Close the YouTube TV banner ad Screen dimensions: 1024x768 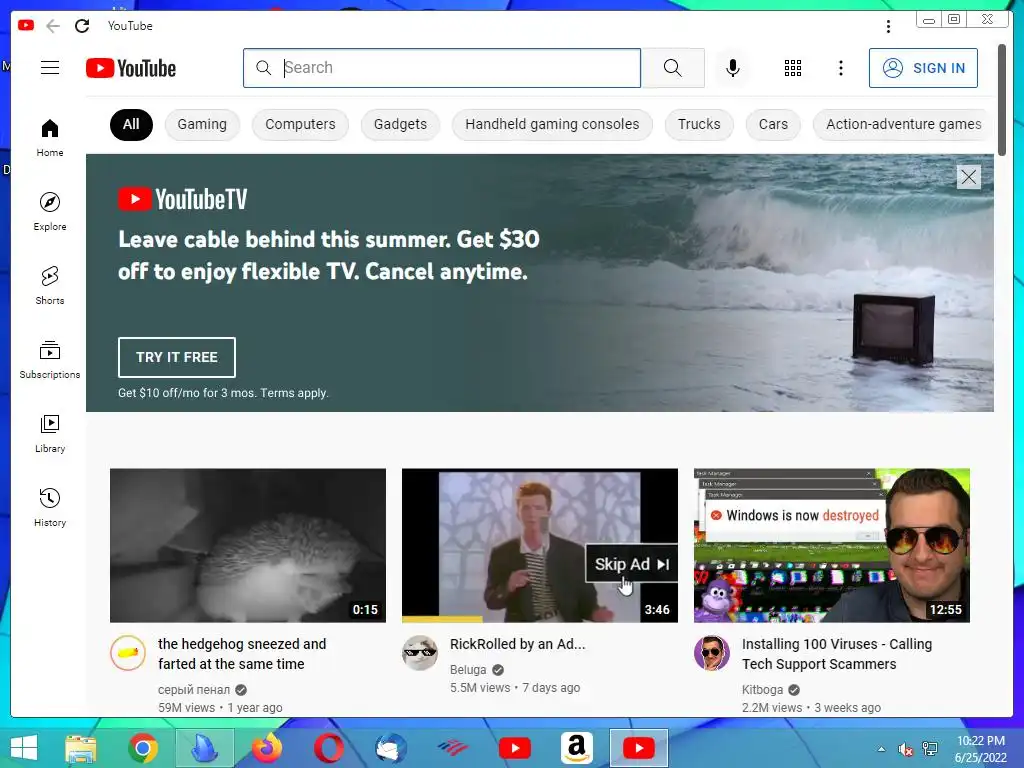pyautogui.click(x=968, y=177)
